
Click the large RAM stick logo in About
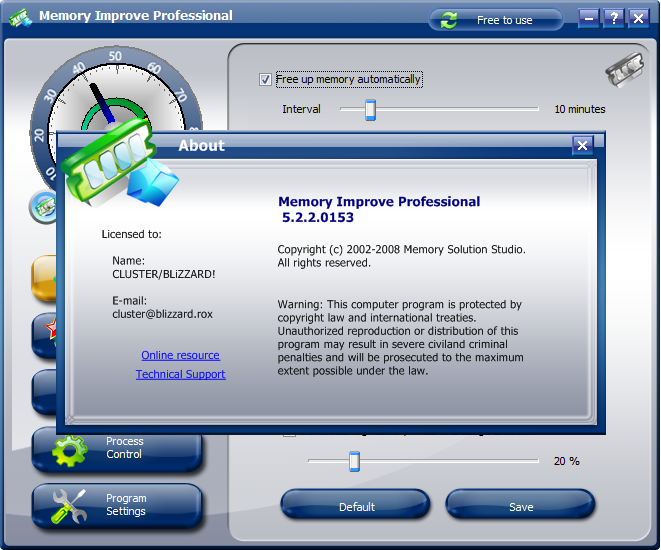(x=119, y=163)
